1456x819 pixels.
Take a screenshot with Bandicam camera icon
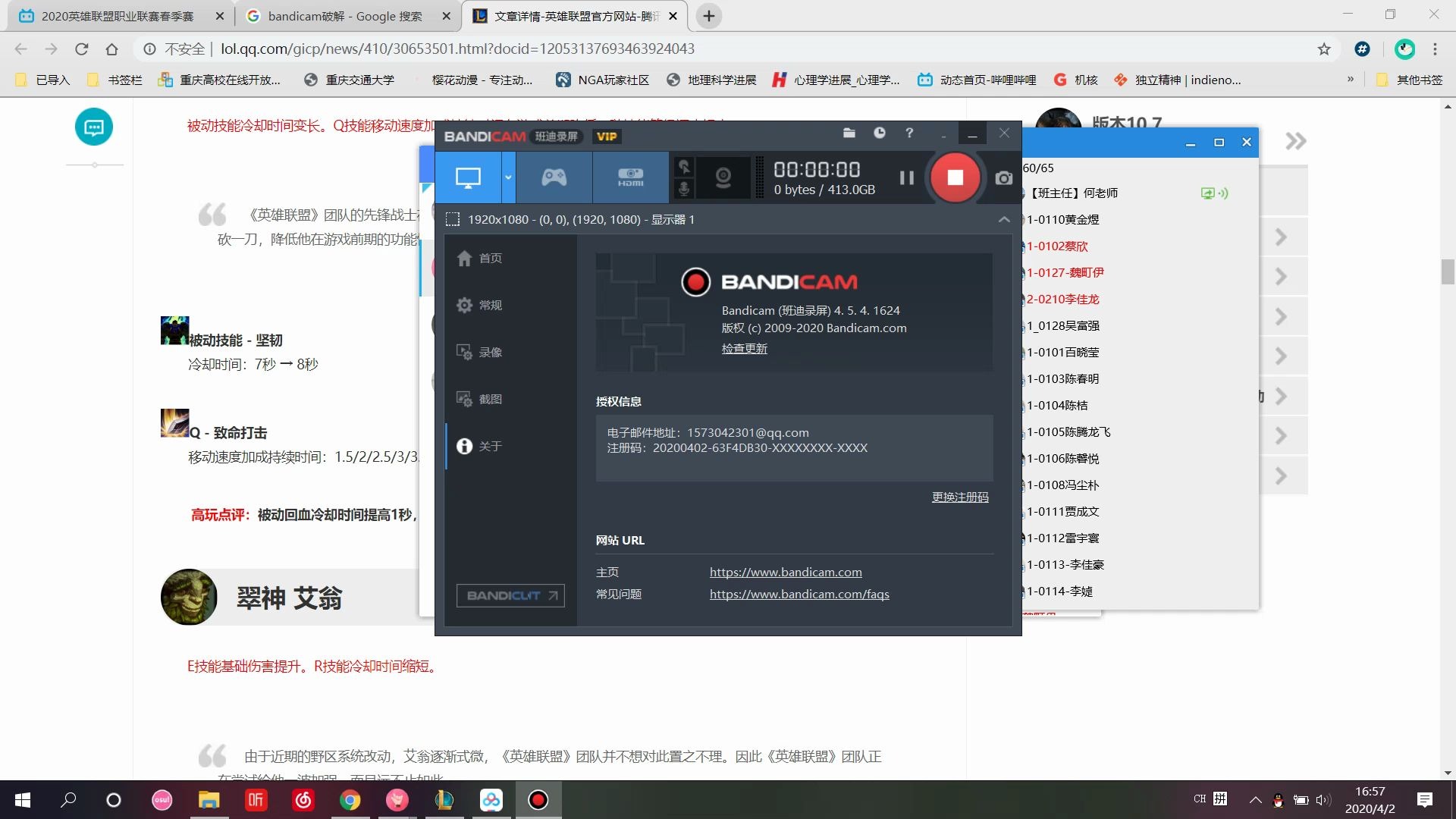pos(1004,178)
